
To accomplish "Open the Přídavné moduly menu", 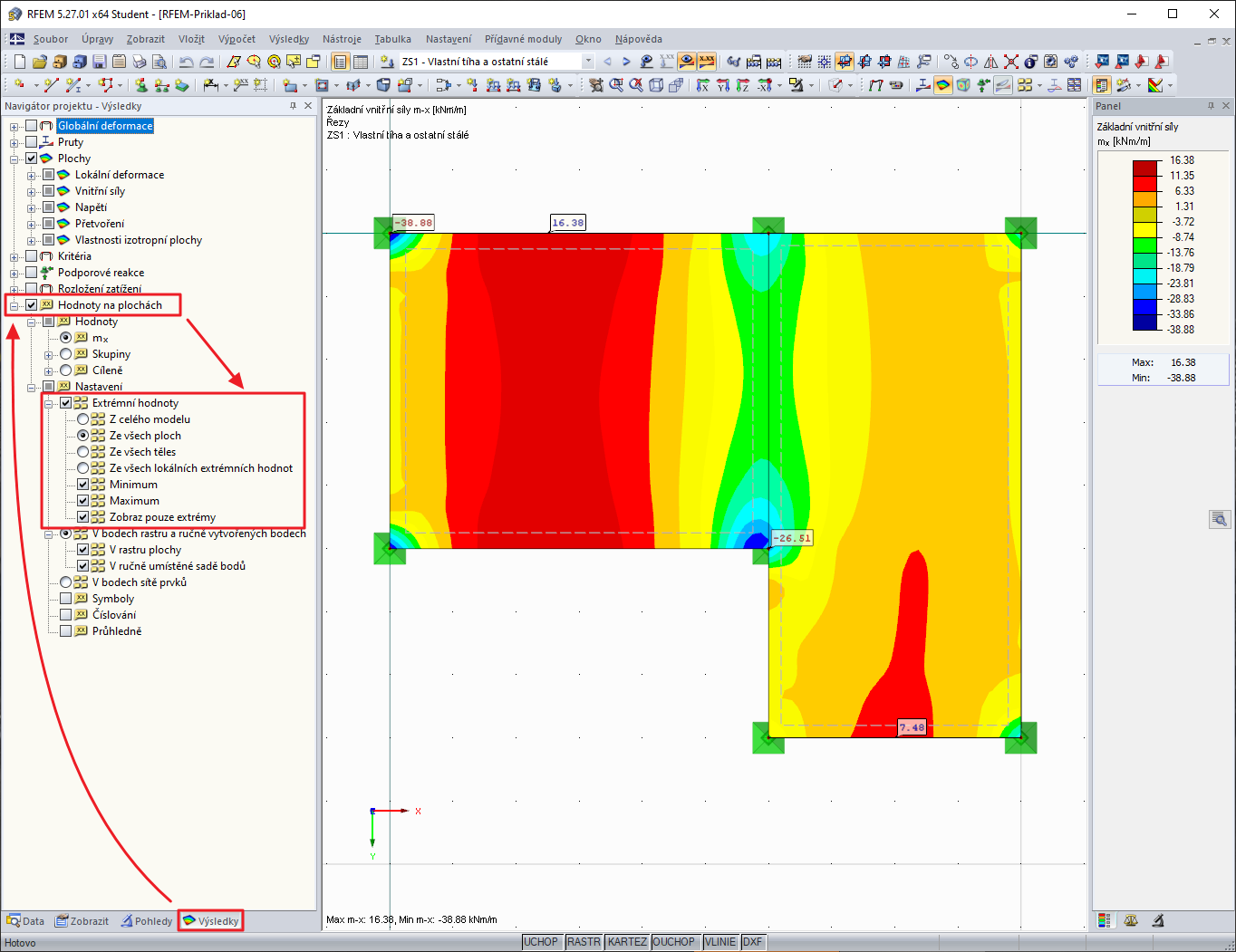I will tap(523, 39).
